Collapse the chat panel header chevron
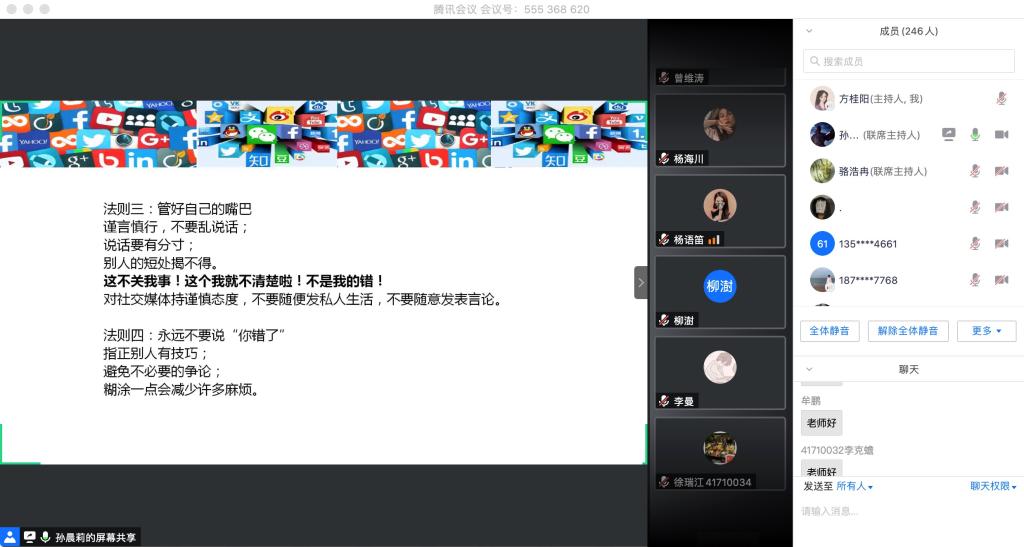Viewport: 1024px width, 547px height. [809, 369]
